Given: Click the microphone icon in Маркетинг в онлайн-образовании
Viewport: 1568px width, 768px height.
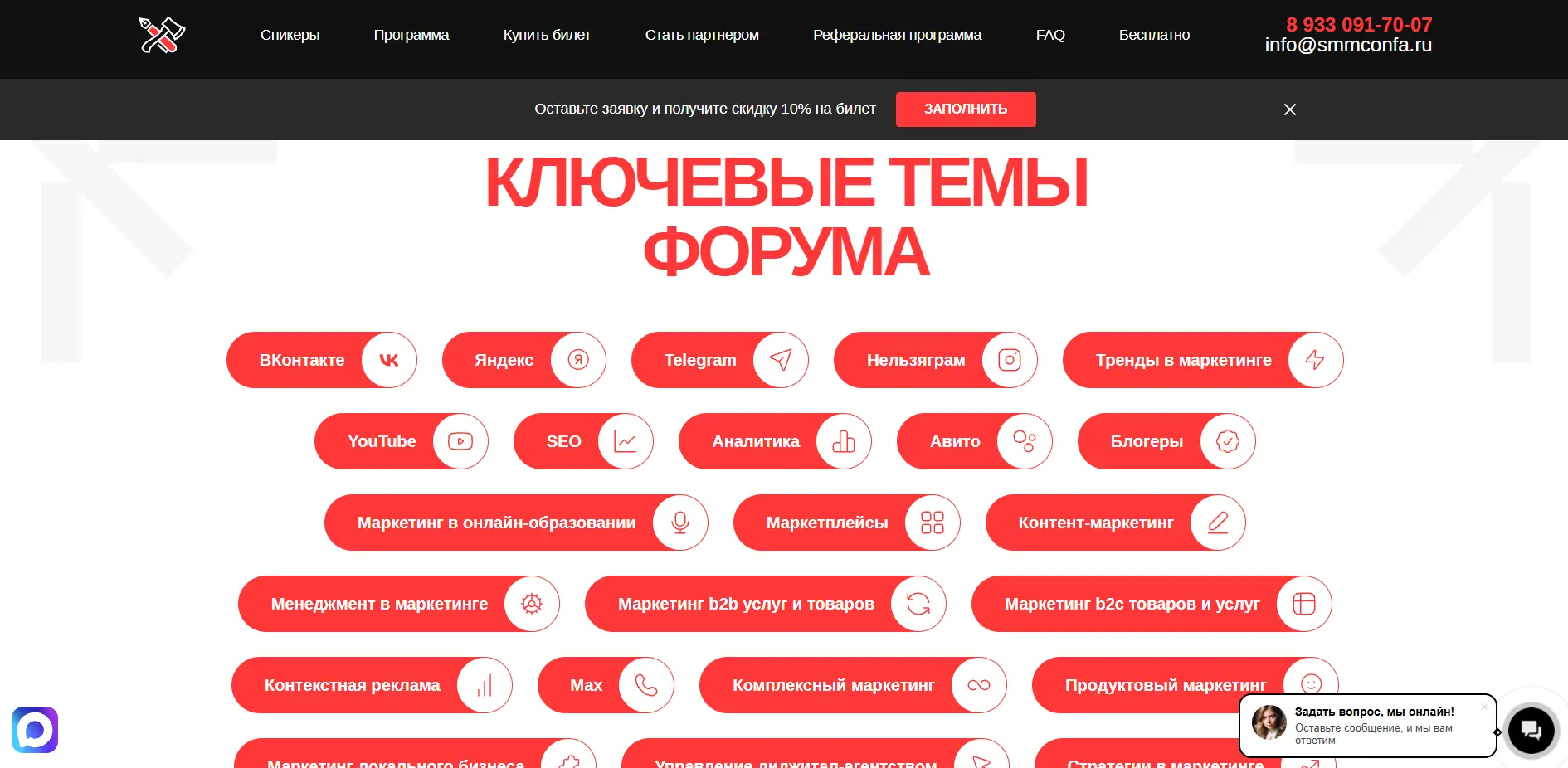Looking at the screenshot, I should pos(680,523).
